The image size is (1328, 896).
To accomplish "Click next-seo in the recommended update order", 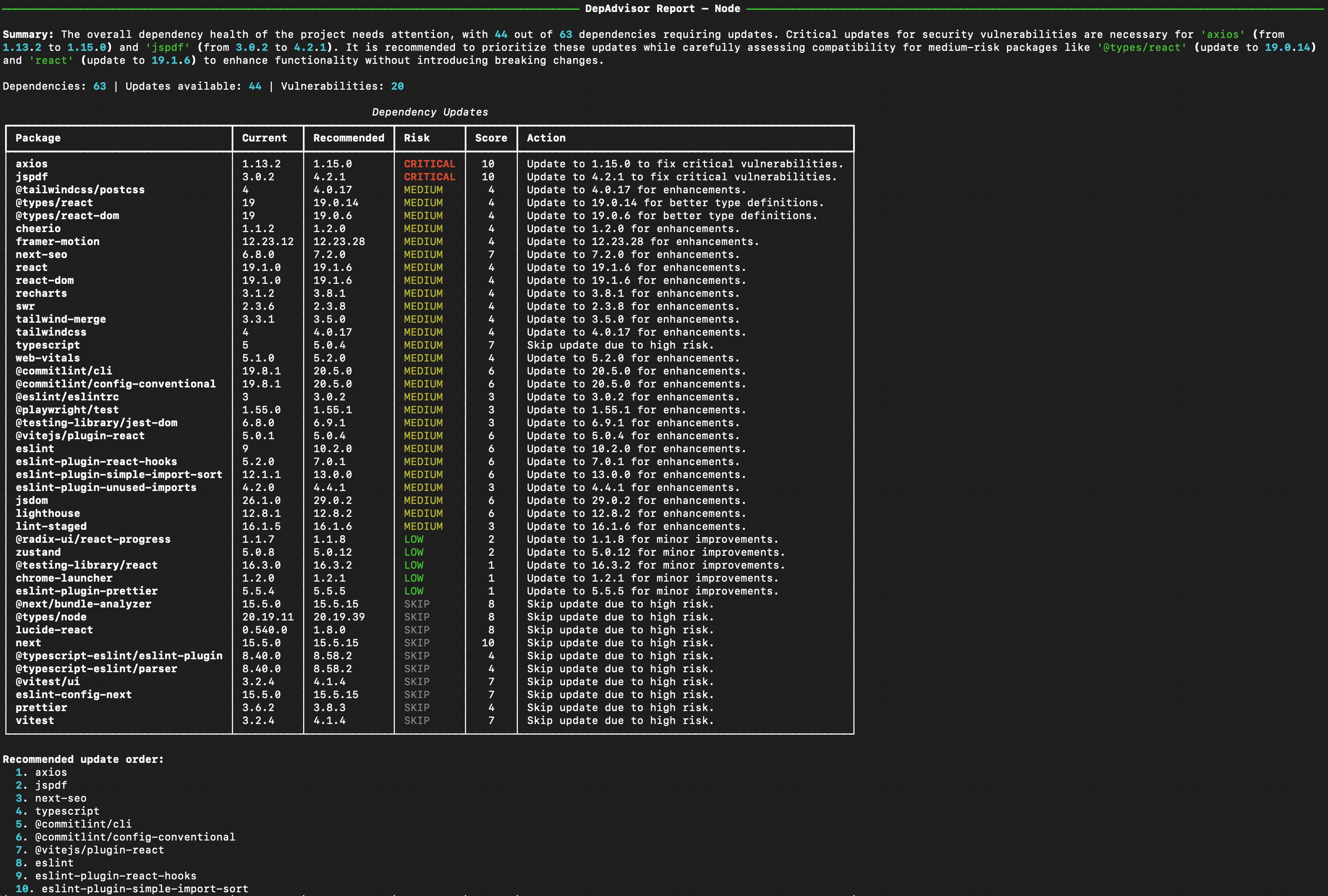I will (x=60, y=798).
